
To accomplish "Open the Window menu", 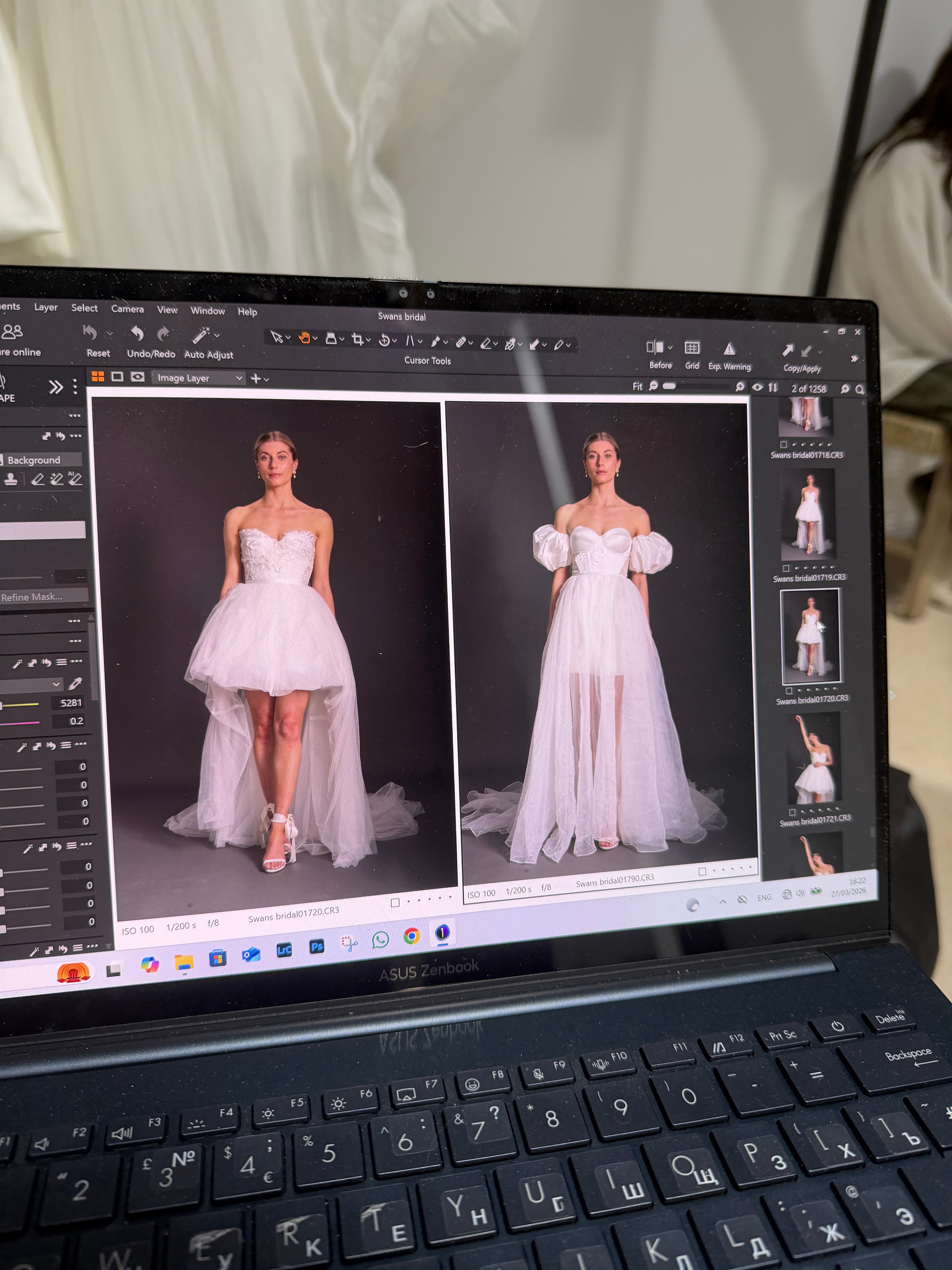I will (x=208, y=311).
